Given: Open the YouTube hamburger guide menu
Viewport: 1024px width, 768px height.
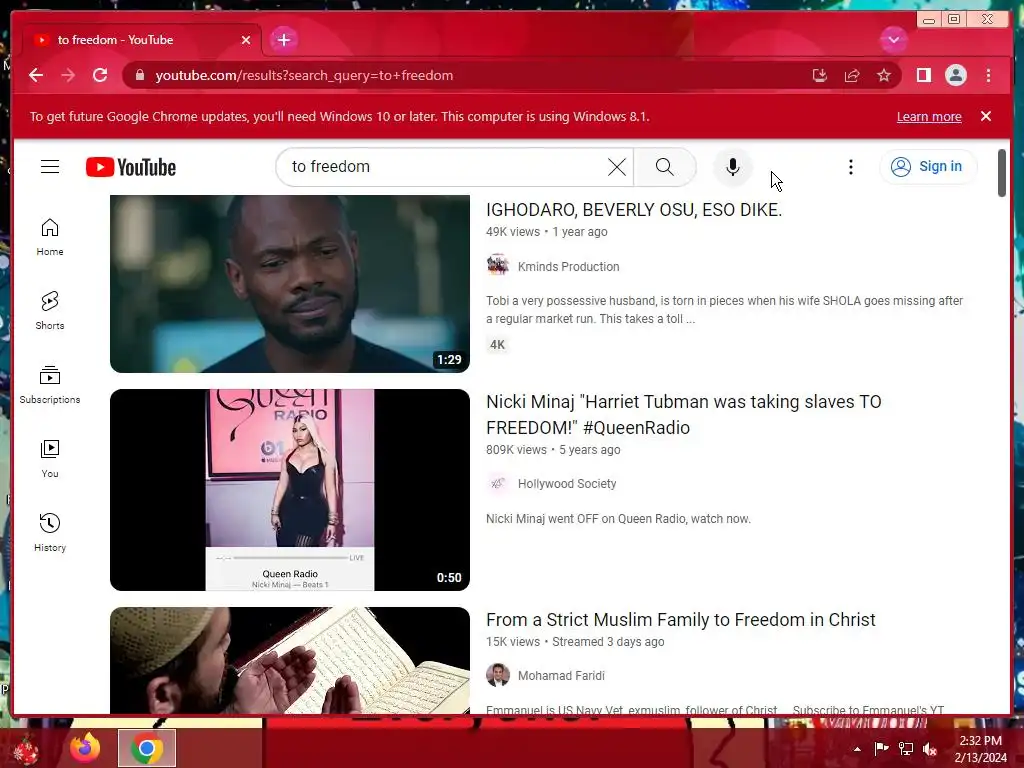Looking at the screenshot, I should [x=50, y=167].
